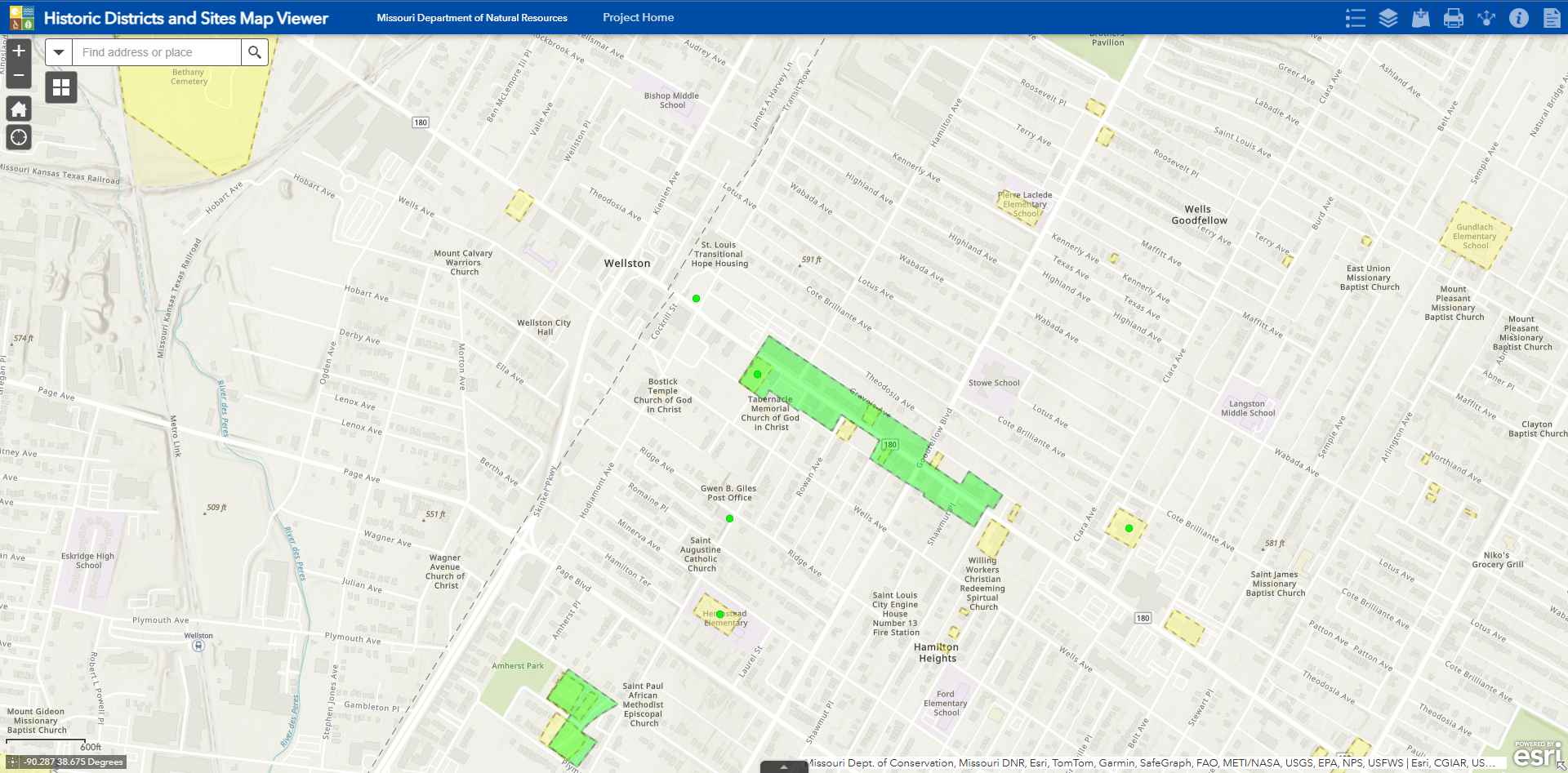Image resolution: width=1568 pixels, height=773 pixels.
Task: Open the Layer List panel
Action: click(x=1388, y=18)
